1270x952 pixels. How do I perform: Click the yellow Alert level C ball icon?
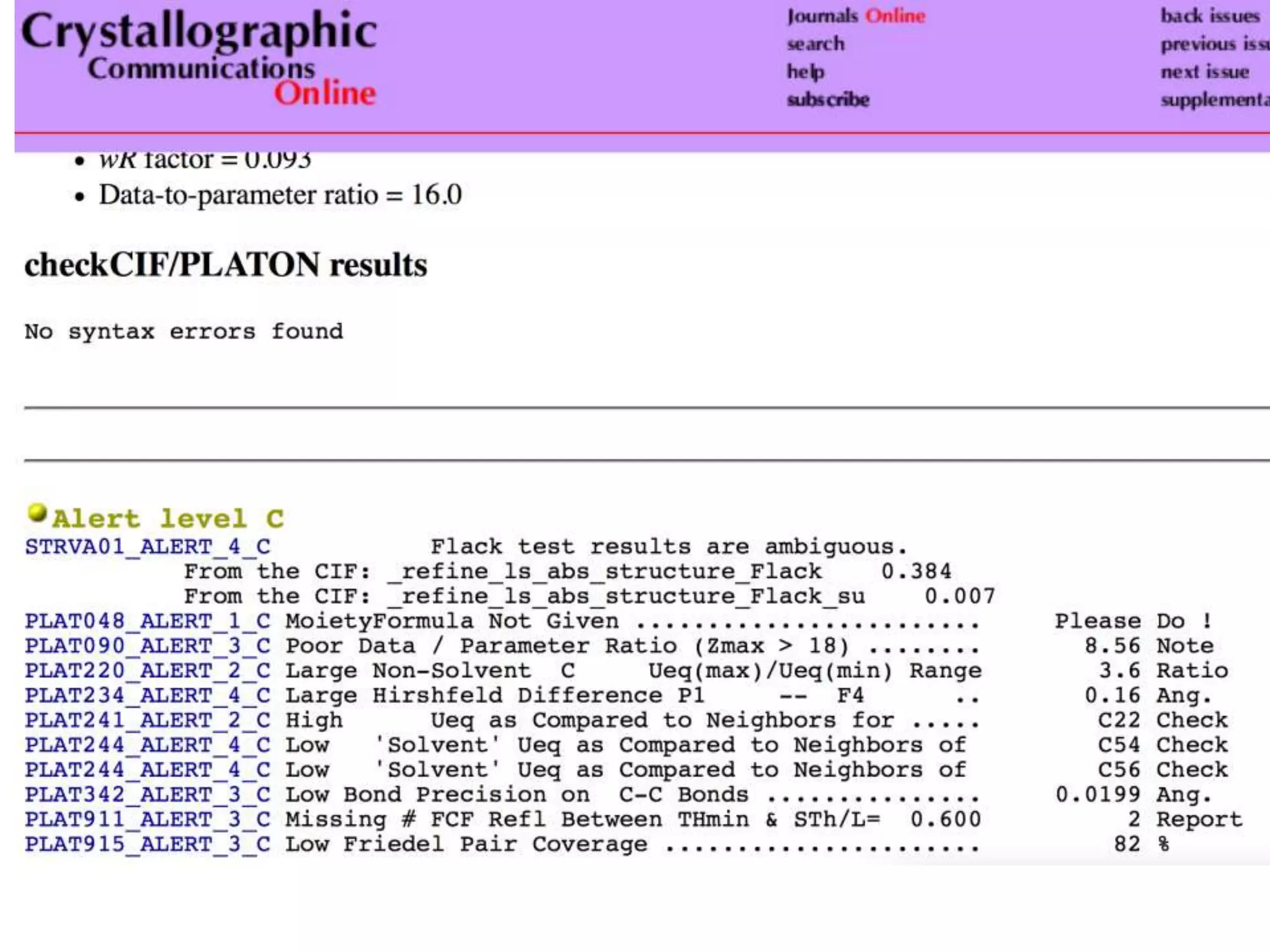click(37, 513)
